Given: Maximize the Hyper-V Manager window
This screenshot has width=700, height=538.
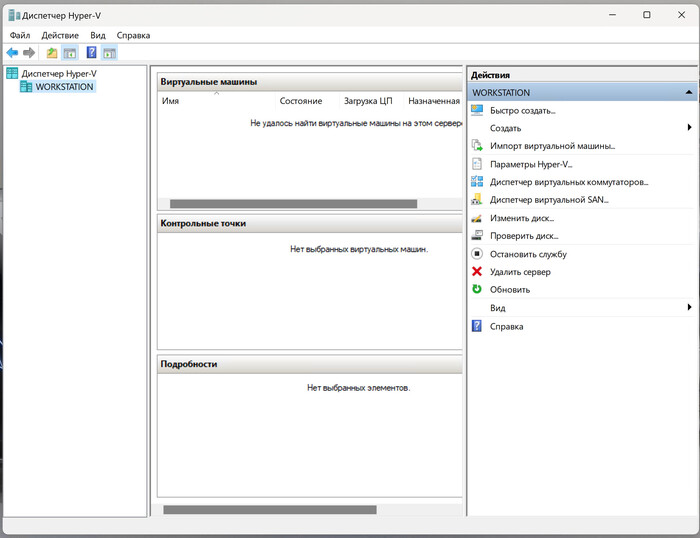Looking at the screenshot, I should coord(646,15).
